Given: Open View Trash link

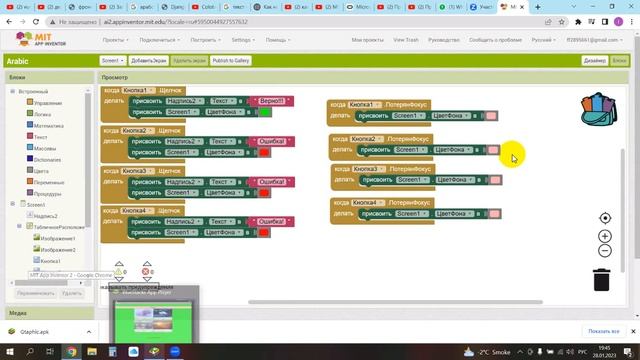Looking at the screenshot, I should click(406, 40).
